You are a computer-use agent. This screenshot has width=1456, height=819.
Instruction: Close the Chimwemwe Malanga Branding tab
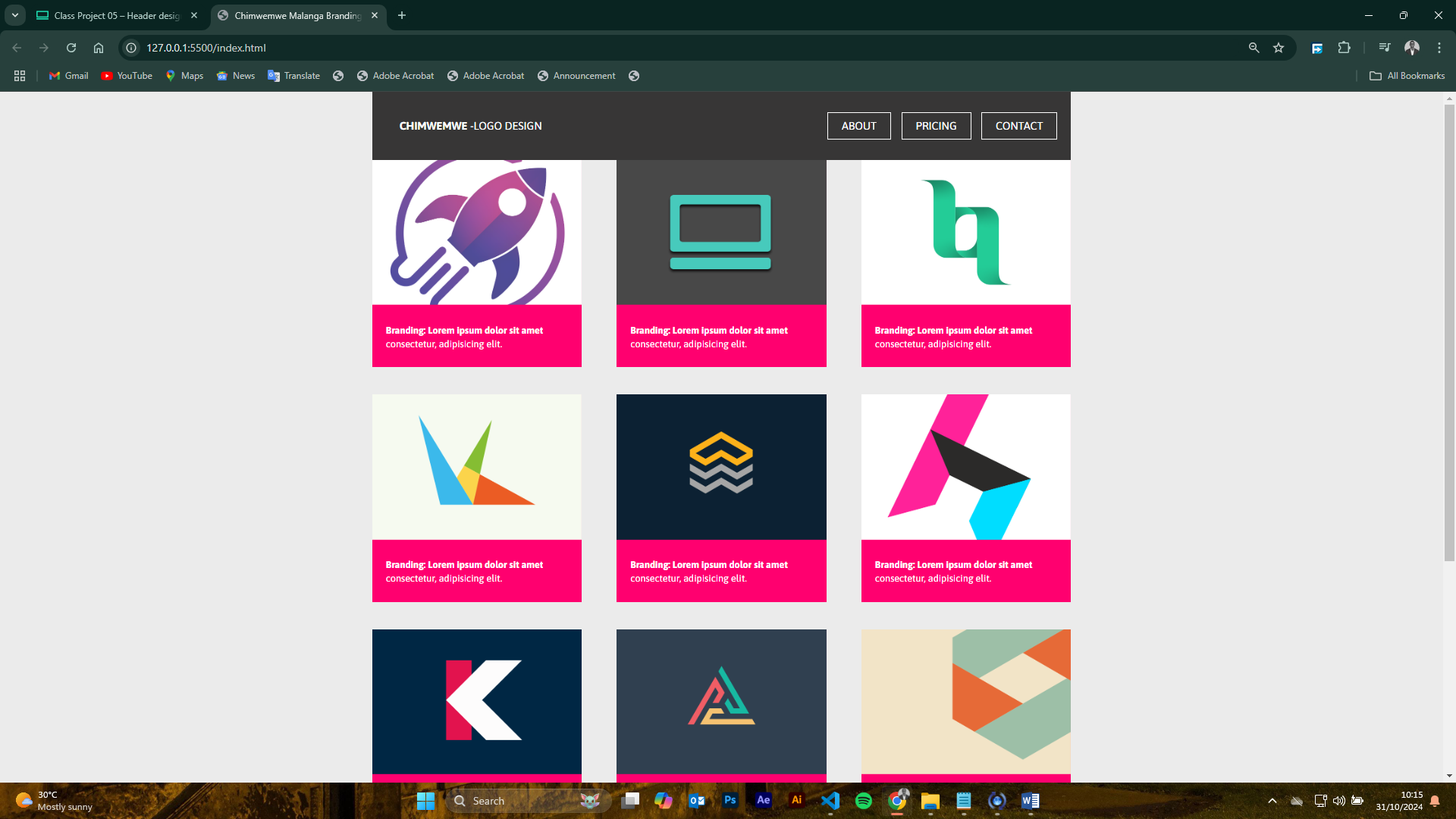375,15
